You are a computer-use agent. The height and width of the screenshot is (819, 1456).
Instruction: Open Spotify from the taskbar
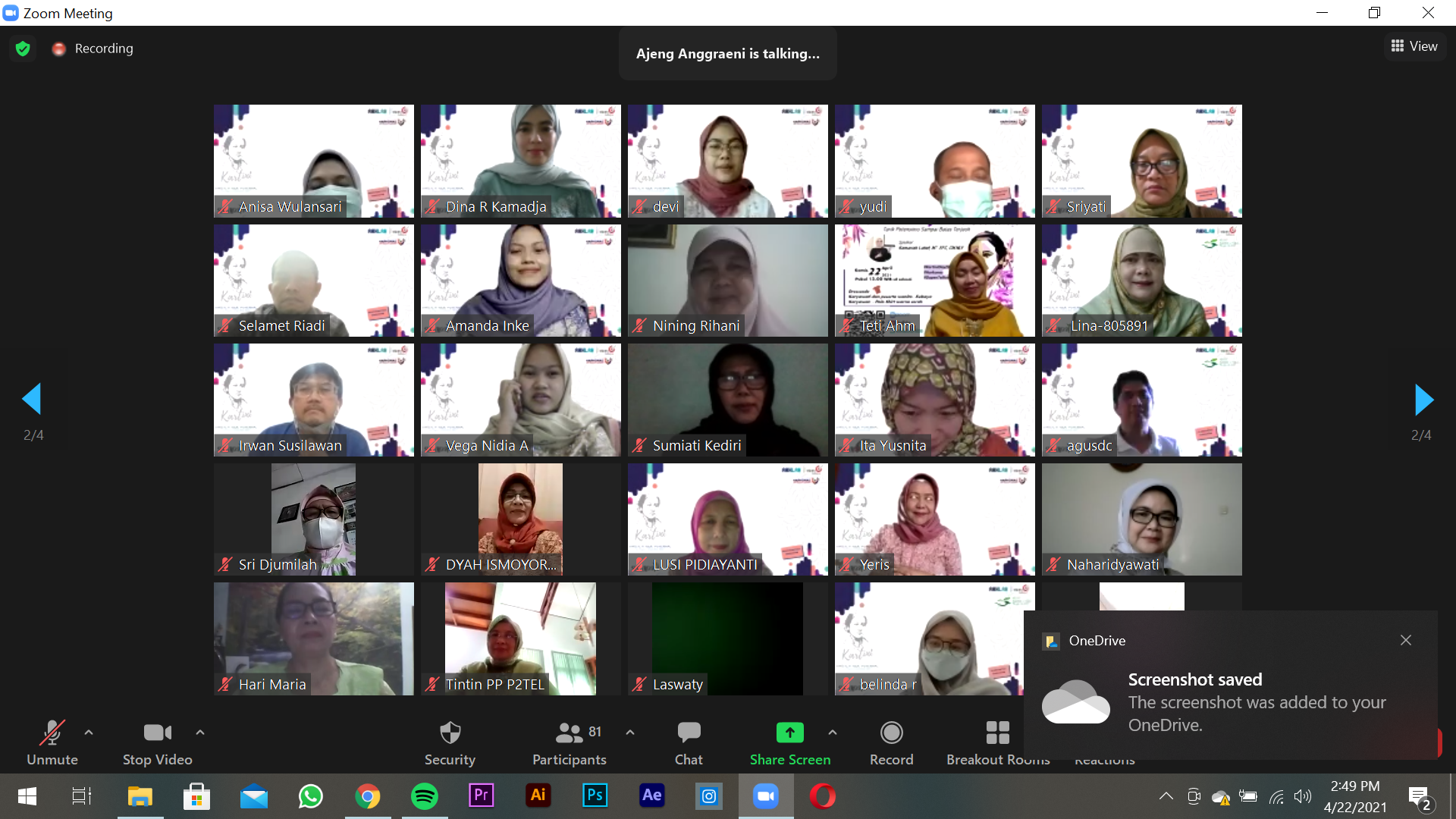pos(425,796)
